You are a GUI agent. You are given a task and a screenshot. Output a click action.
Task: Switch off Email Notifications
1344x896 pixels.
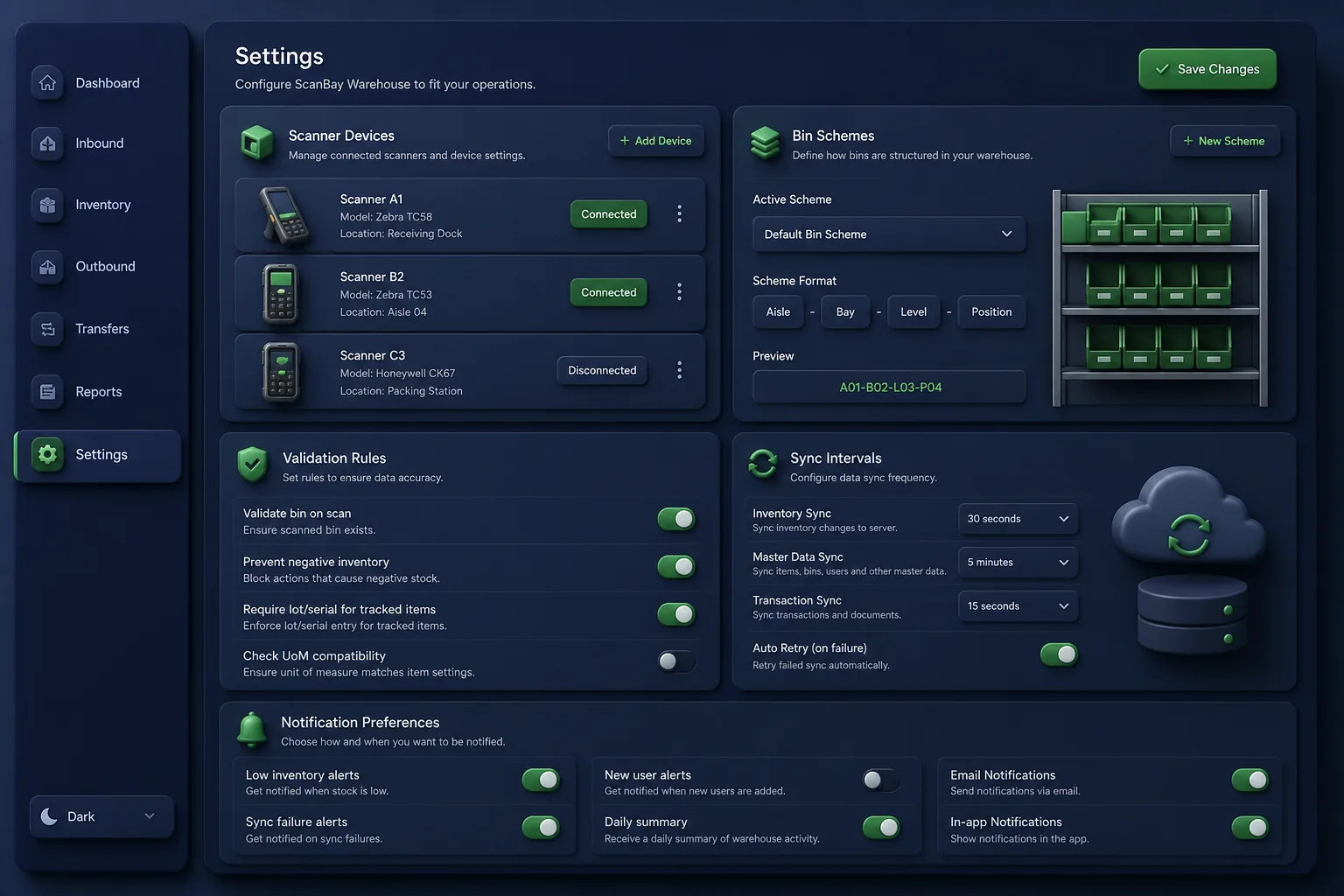[x=1249, y=780]
